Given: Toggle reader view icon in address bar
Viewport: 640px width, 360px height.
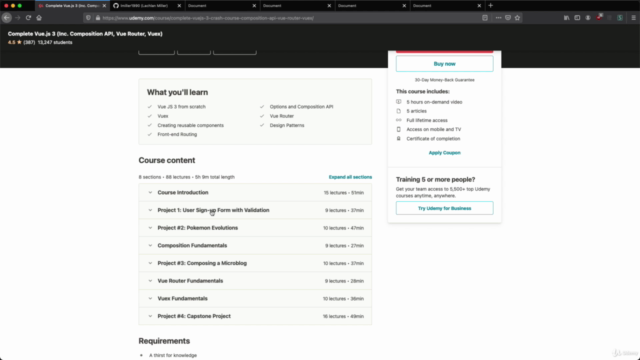Looking at the screenshot, I should 485,18.
